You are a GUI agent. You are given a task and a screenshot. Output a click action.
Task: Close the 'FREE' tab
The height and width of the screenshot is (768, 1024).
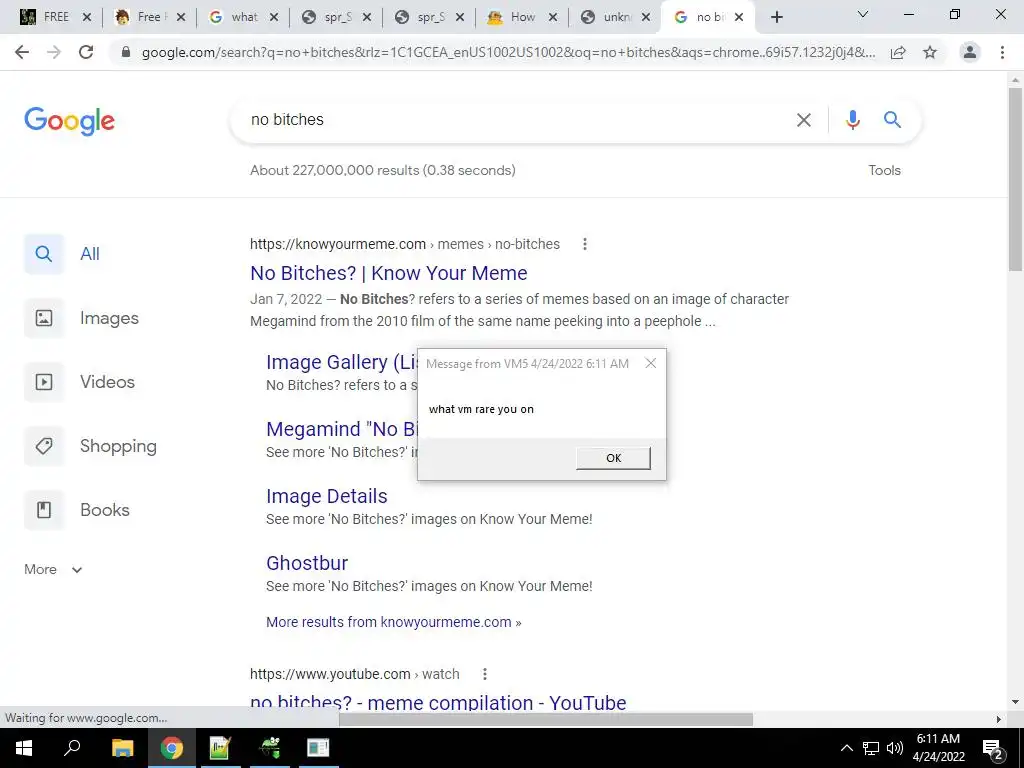(87, 18)
